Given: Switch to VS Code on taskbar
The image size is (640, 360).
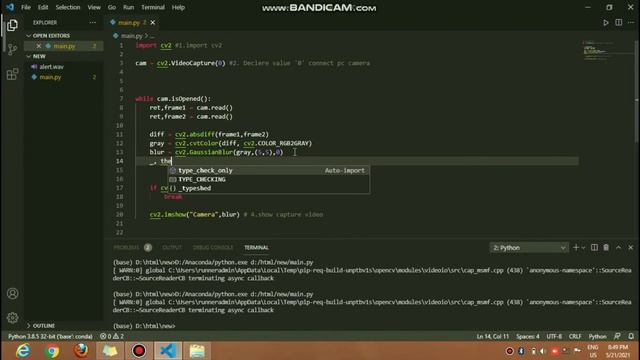Looking at the screenshot, I should pyautogui.click(x=168, y=351).
